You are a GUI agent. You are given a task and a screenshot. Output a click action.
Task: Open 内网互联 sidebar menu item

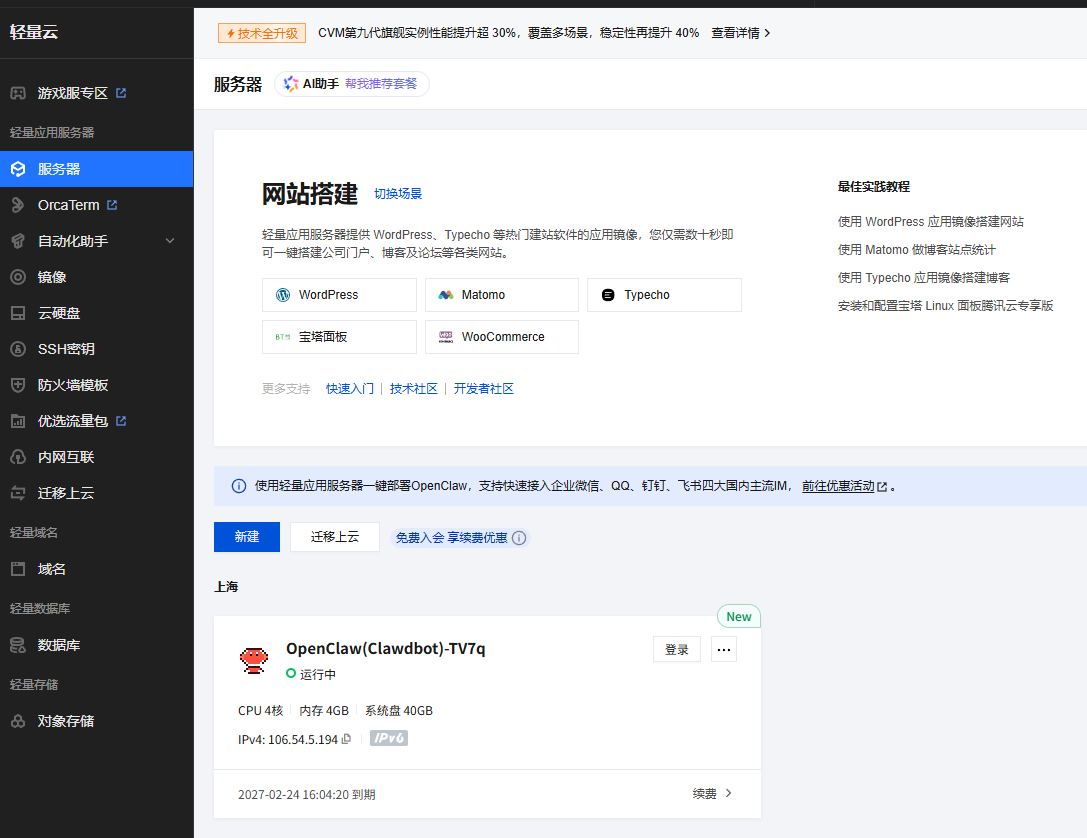click(x=96, y=457)
